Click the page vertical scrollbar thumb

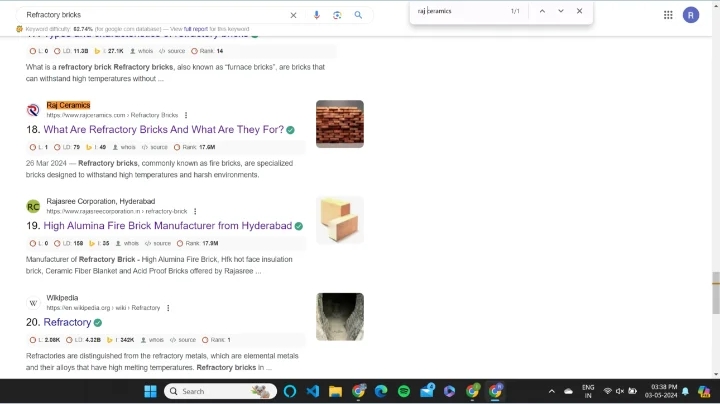[x=715, y=292]
